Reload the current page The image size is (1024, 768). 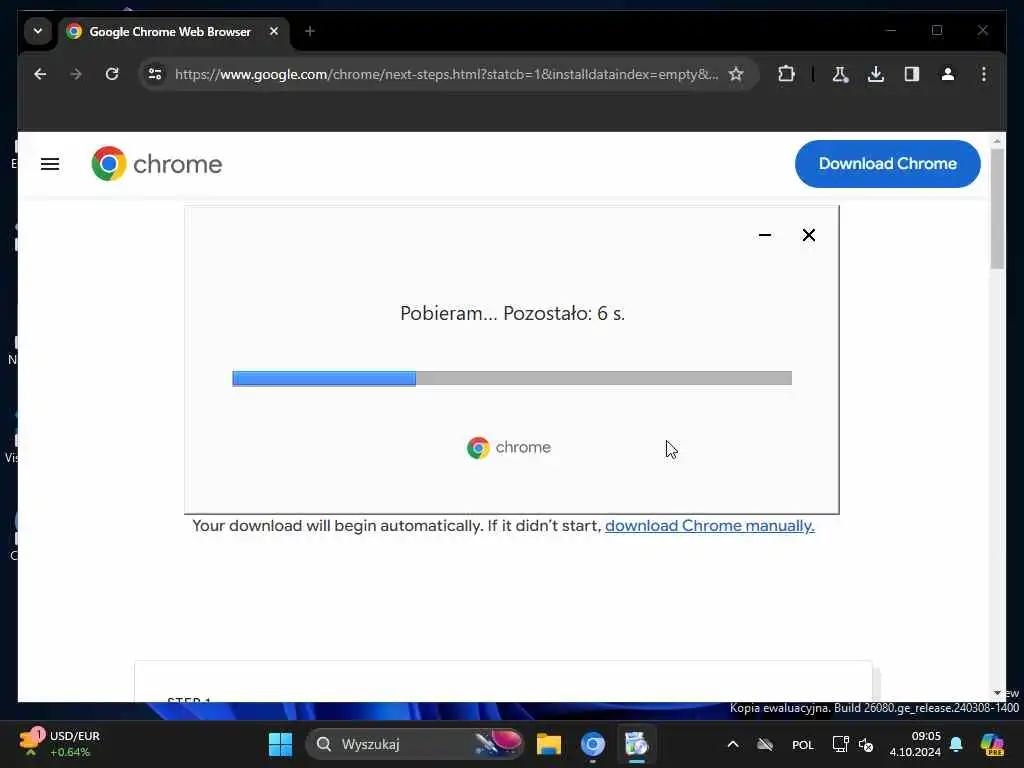point(112,74)
